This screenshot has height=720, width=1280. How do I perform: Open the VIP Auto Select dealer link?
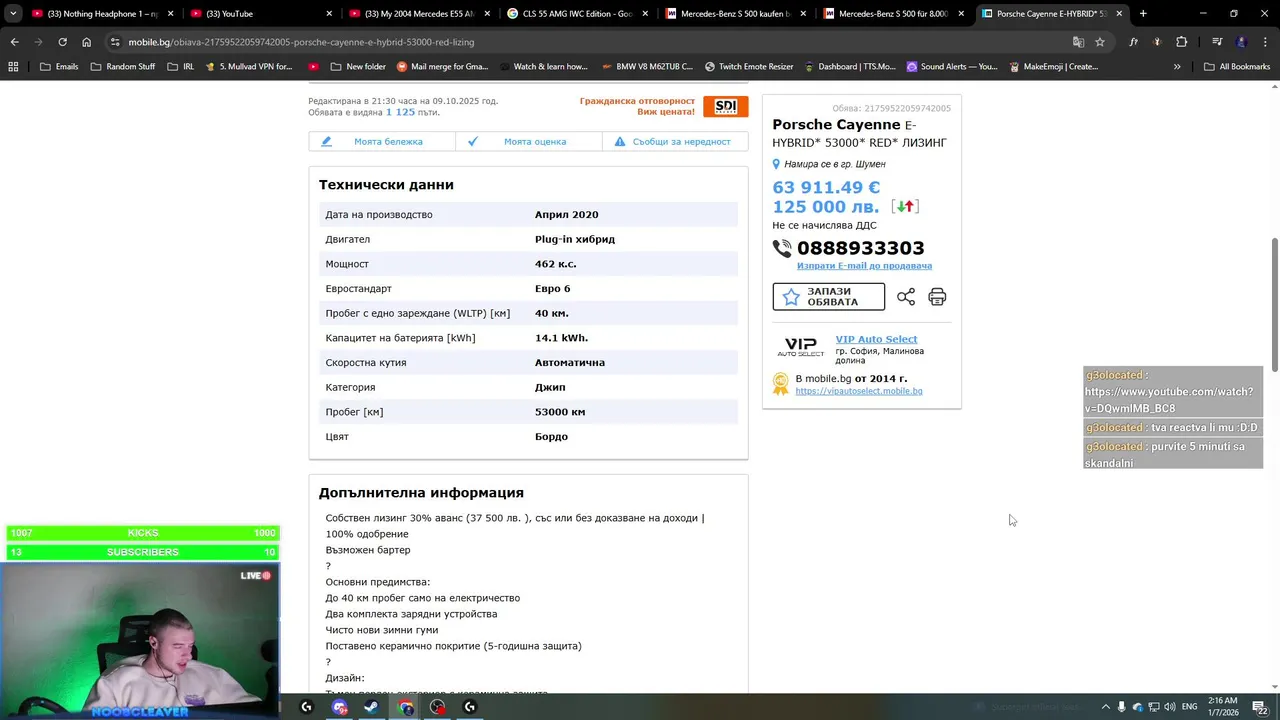pos(876,339)
